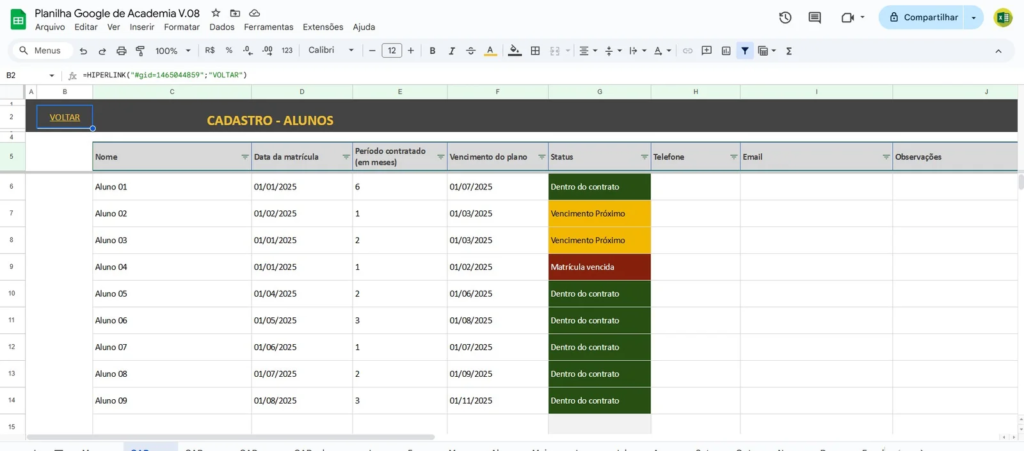Open the Status column filter dropdown
Image resolution: width=1024 pixels, height=451 pixels.
click(644, 157)
